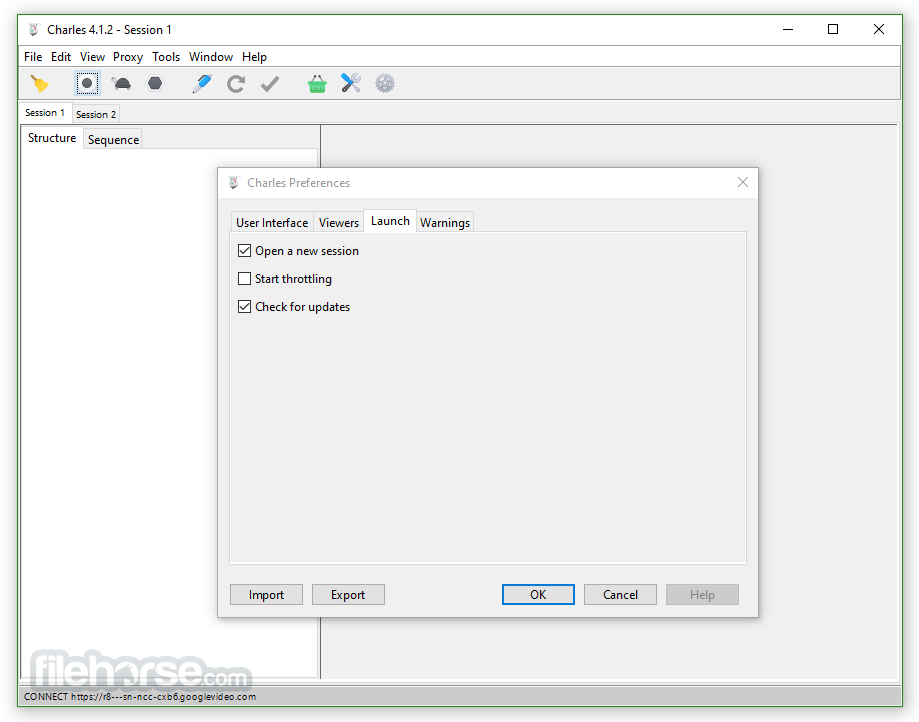919x722 pixels.
Task: Click the CONNECT status bar text
Action: (x=140, y=697)
